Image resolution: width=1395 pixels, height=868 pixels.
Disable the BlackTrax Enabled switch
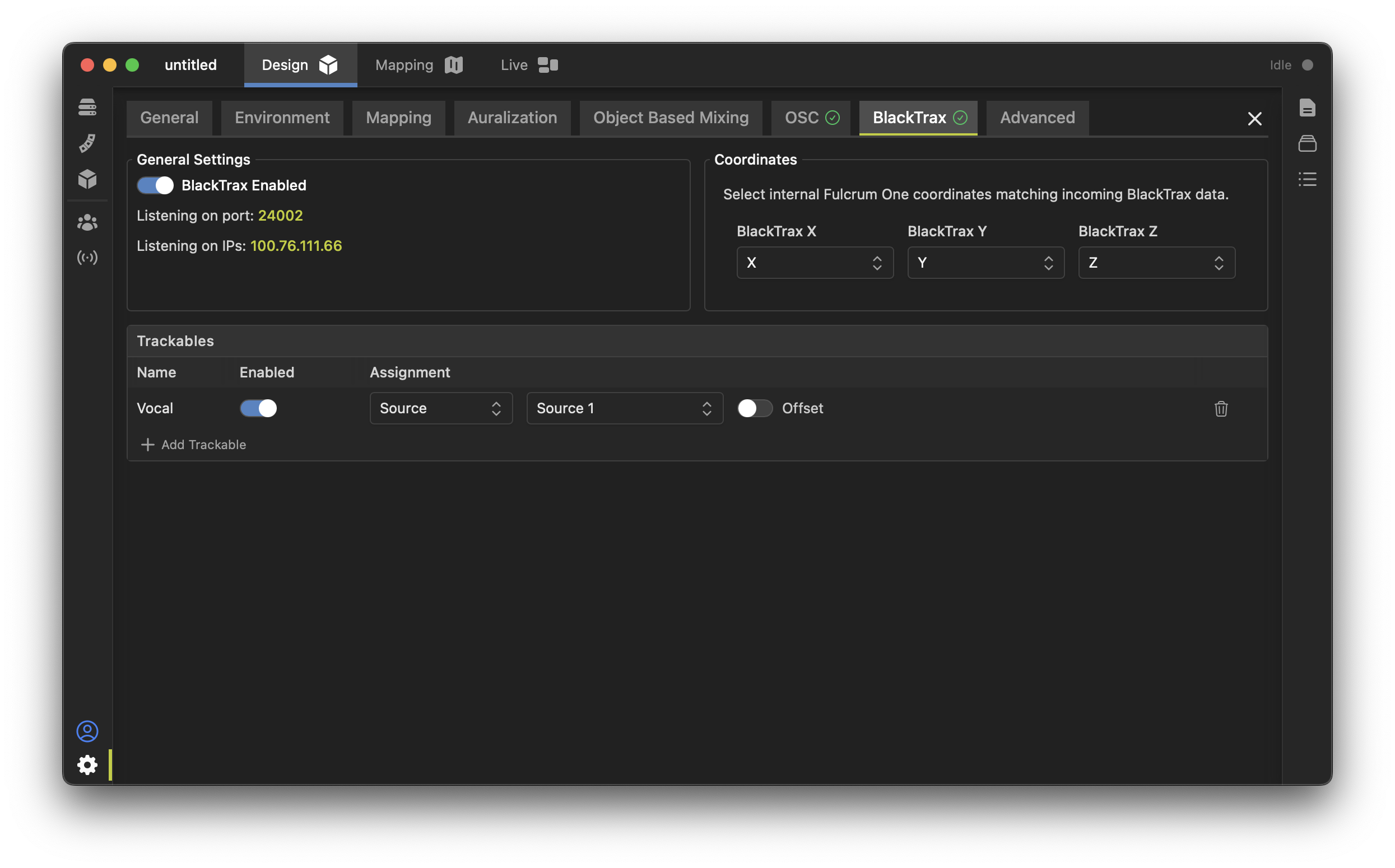pos(155,185)
